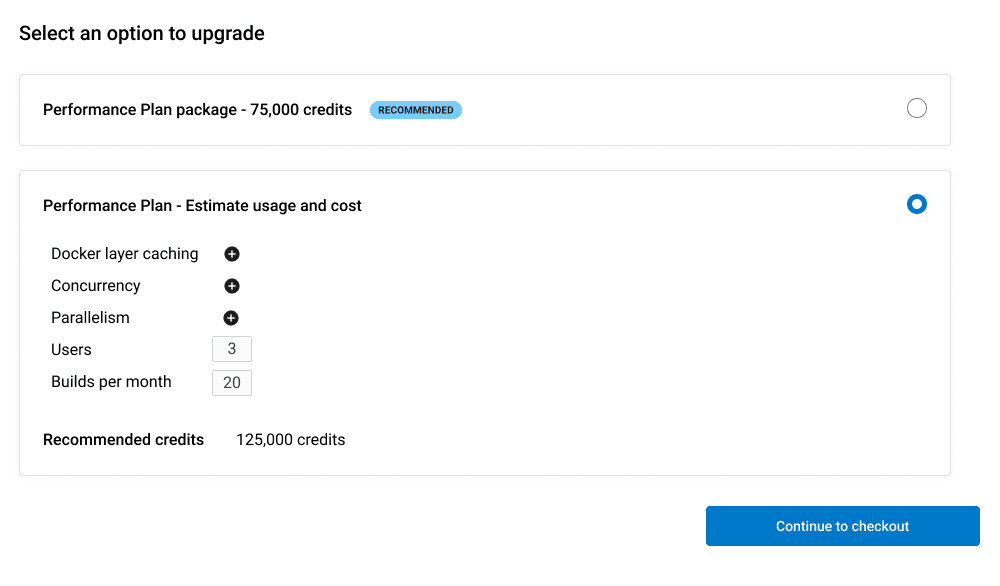The image size is (1000, 586).
Task: Click the Docker layer caching label
Action: 125,254
